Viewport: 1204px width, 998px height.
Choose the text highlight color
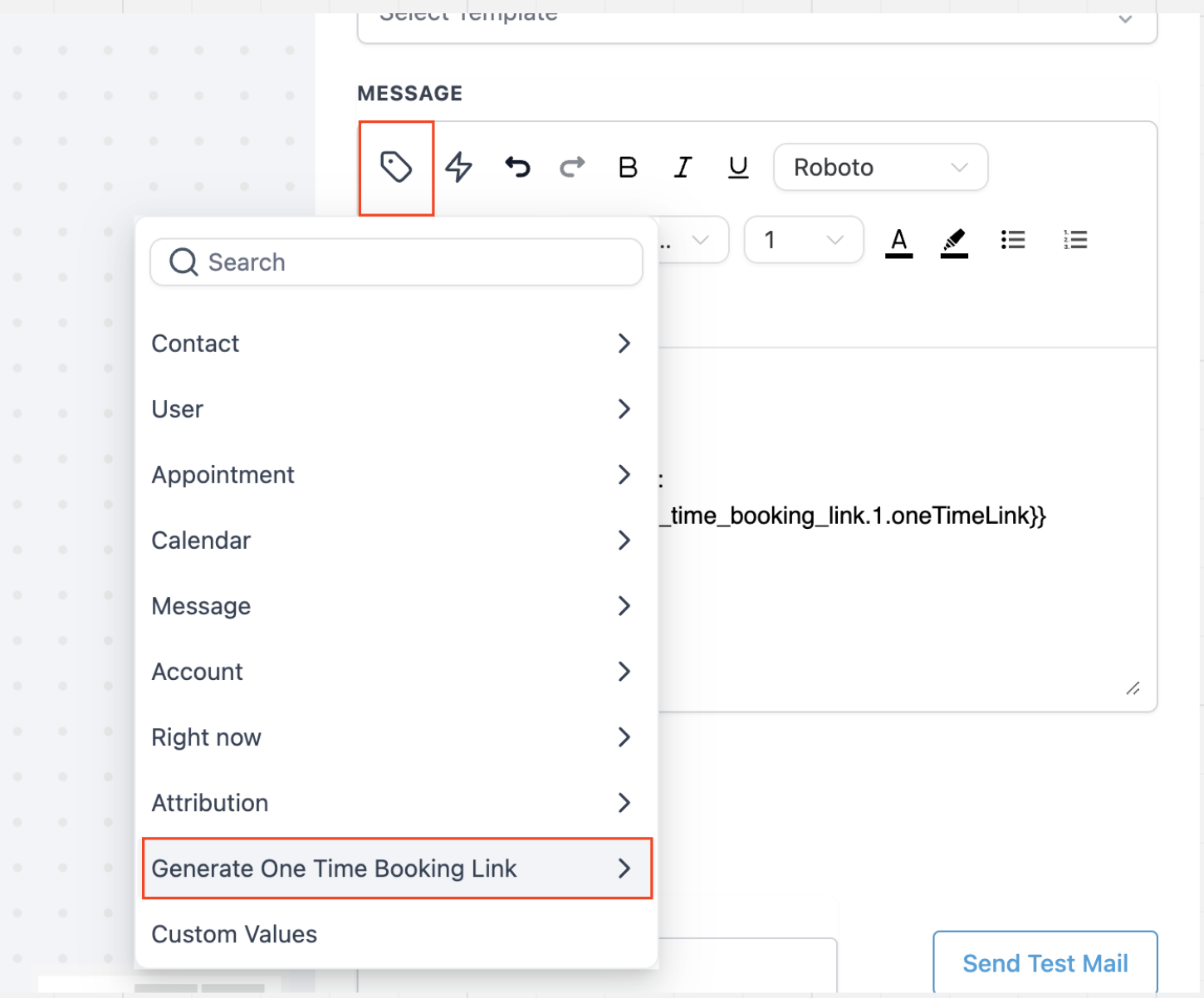point(954,242)
